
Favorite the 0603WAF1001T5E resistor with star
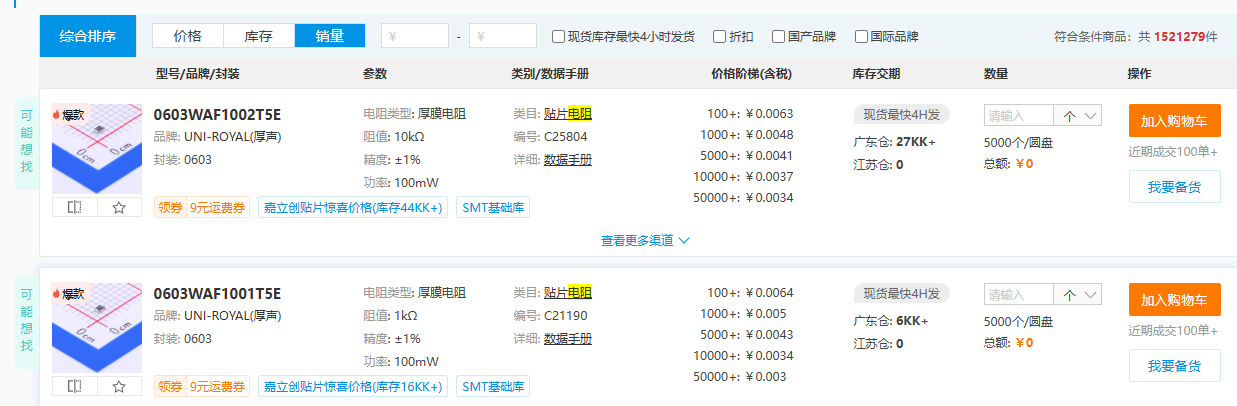point(119,386)
